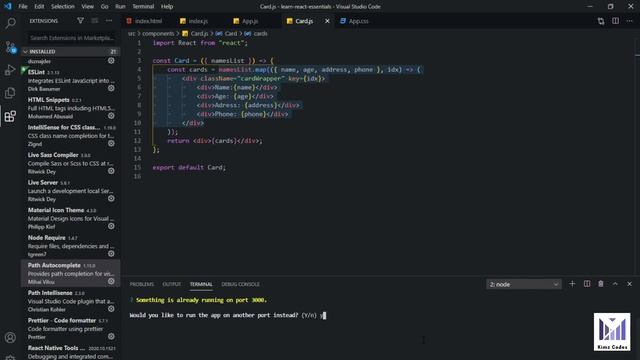Show the OUTPUT panel tab

(x=171, y=284)
